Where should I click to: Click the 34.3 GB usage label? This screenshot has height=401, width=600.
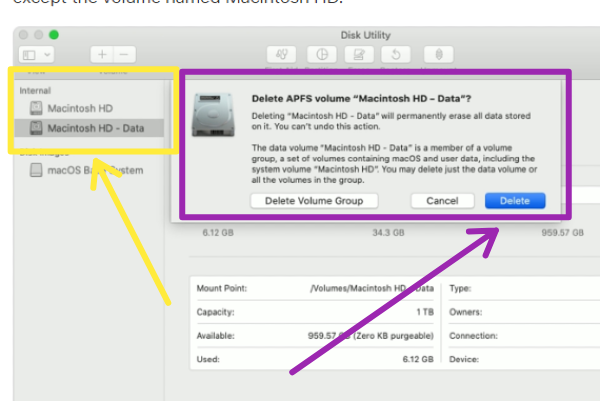[x=388, y=233]
